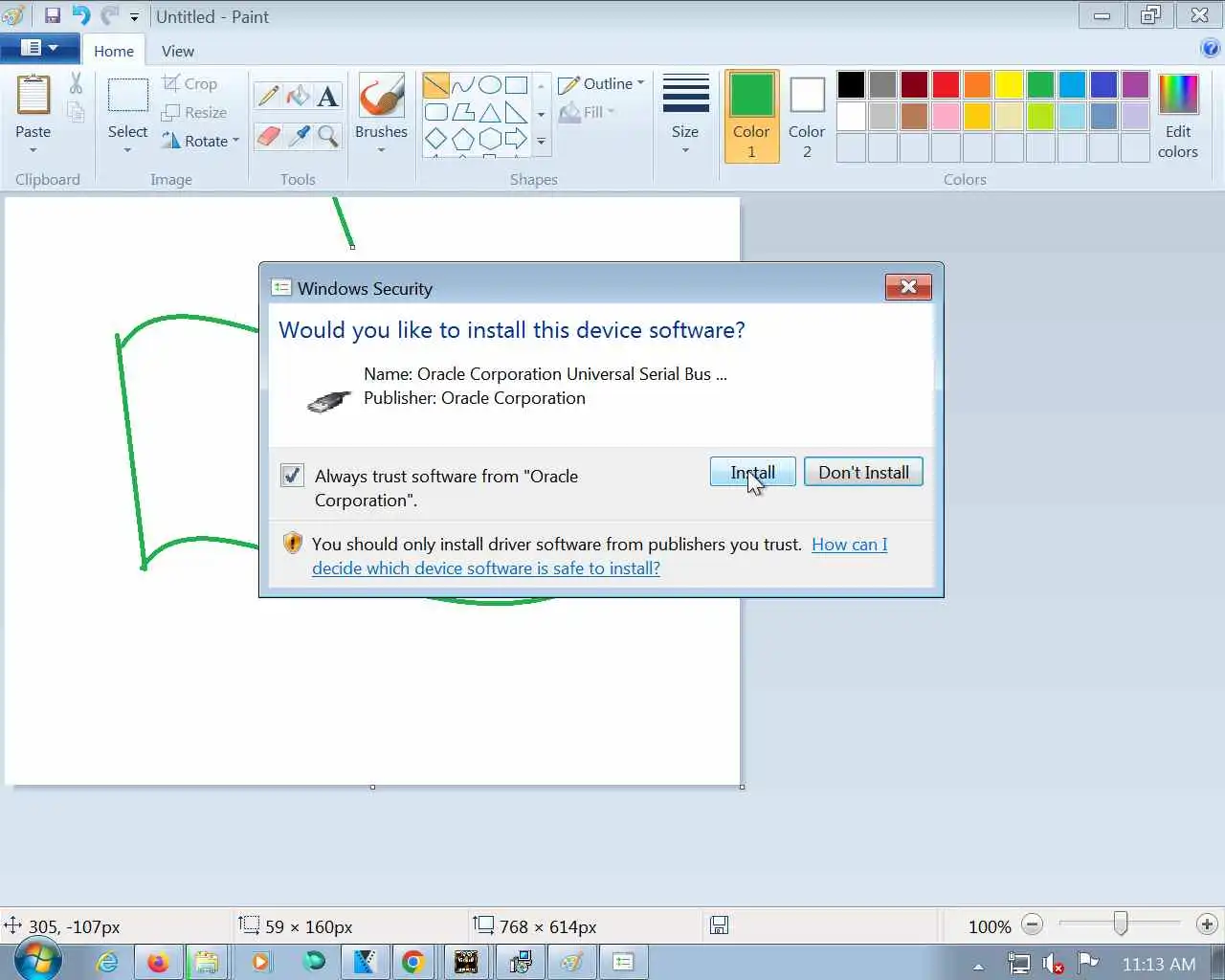Click zoom in plus button
The image size is (1225, 980).
[x=1207, y=924]
